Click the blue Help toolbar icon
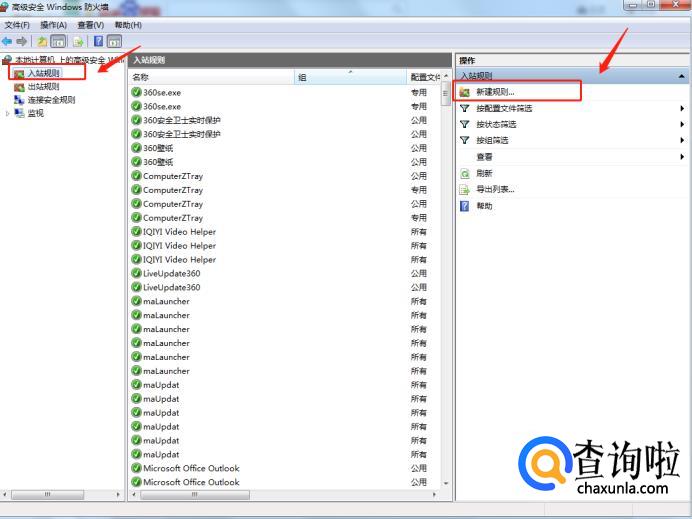Screen dimensions: 692x519 (x=99, y=41)
